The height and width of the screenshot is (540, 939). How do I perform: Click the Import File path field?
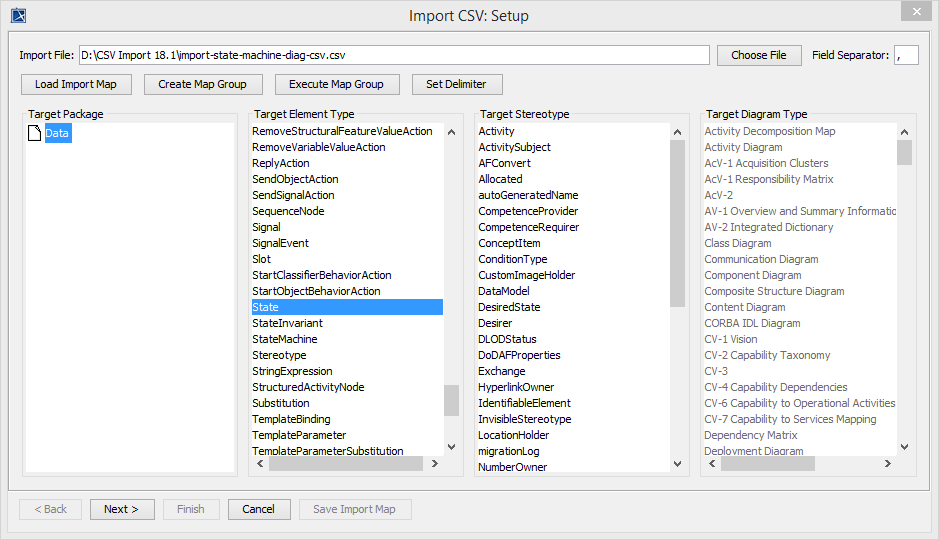[x=394, y=55]
